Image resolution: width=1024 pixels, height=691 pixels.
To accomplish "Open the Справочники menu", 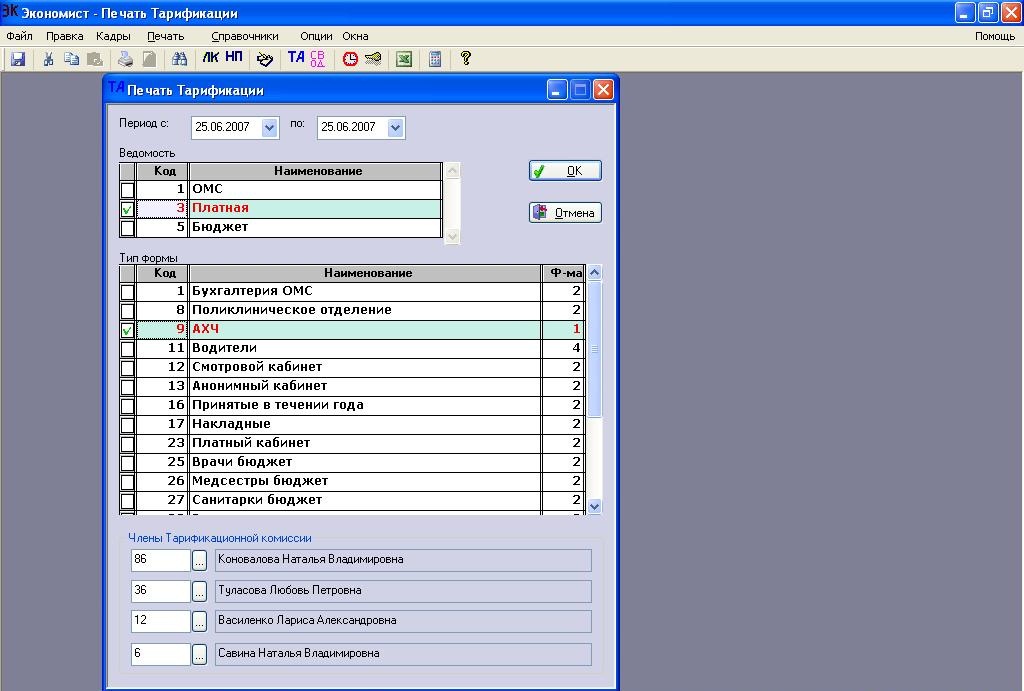I will point(245,37).
